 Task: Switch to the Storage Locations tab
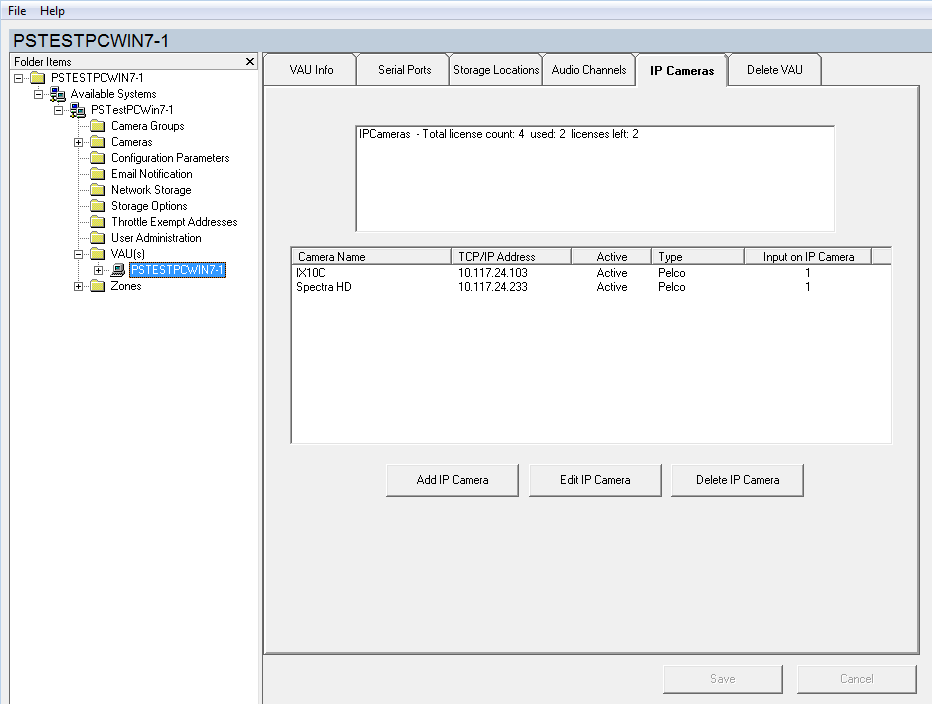[496, 70]
